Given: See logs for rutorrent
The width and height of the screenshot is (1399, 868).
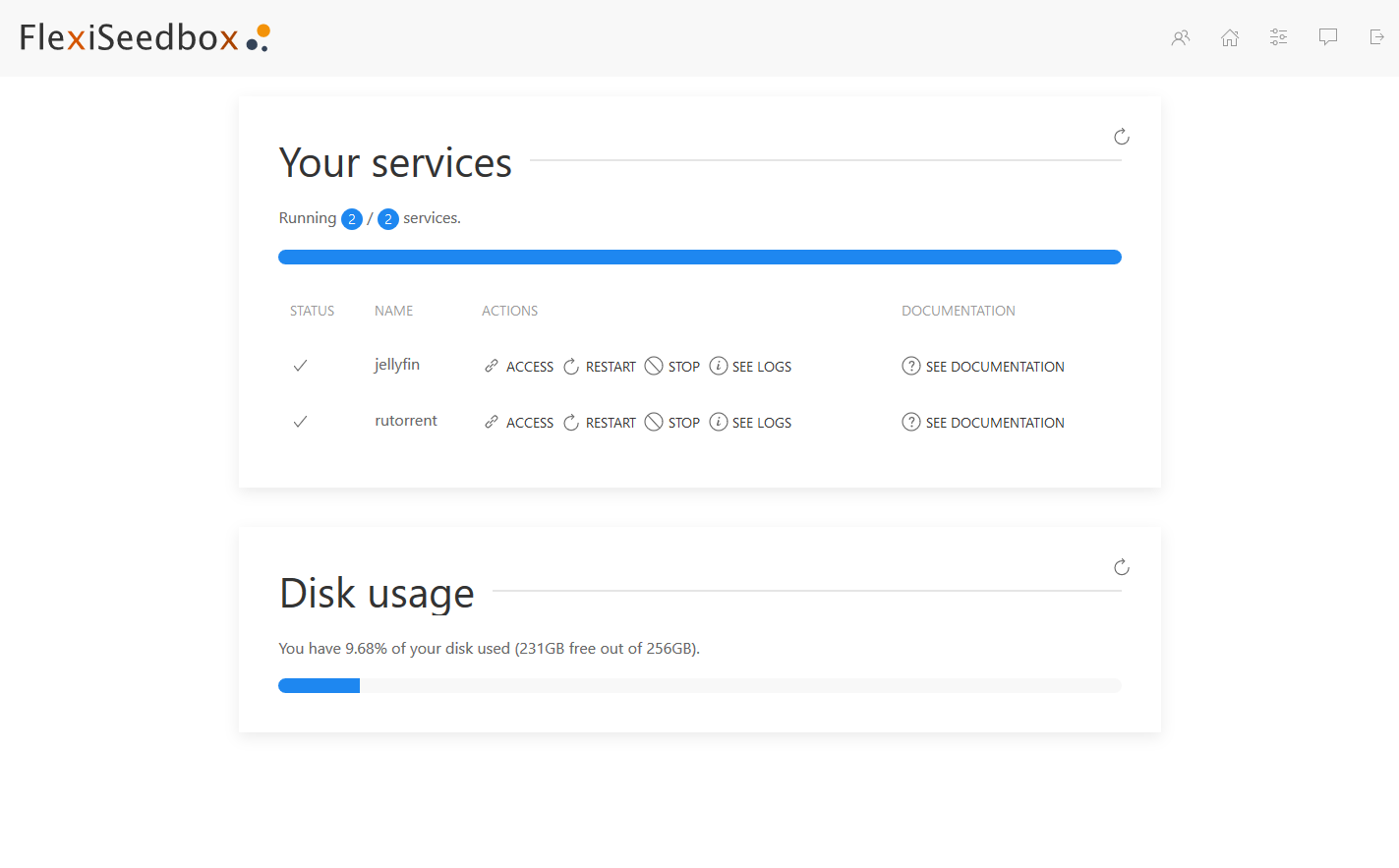Looking at the screenshot, I should click(750, 423).
